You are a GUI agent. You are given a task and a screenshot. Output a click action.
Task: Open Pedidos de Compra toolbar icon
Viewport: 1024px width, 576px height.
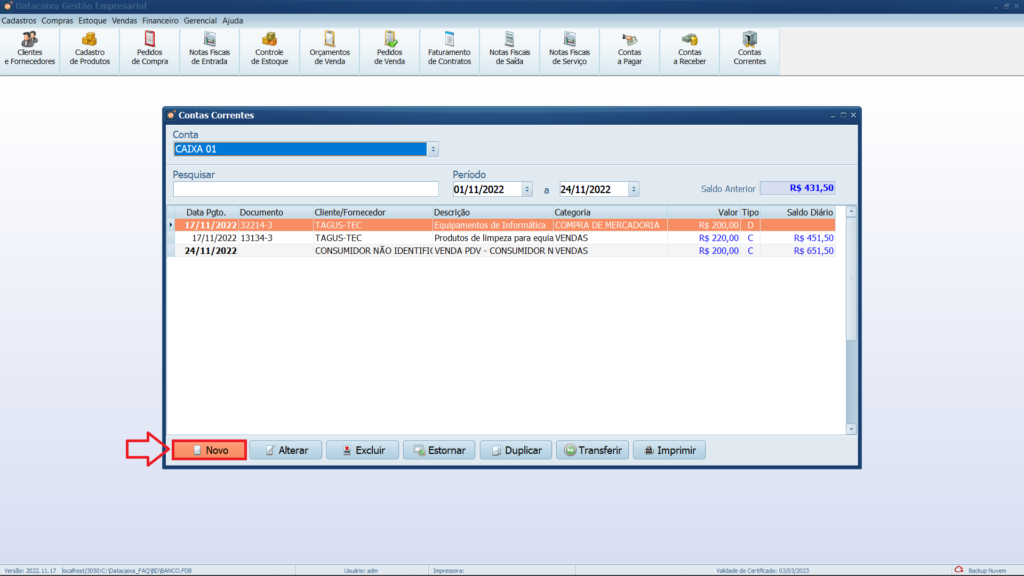pyautogui.click(x=150, y=49)
